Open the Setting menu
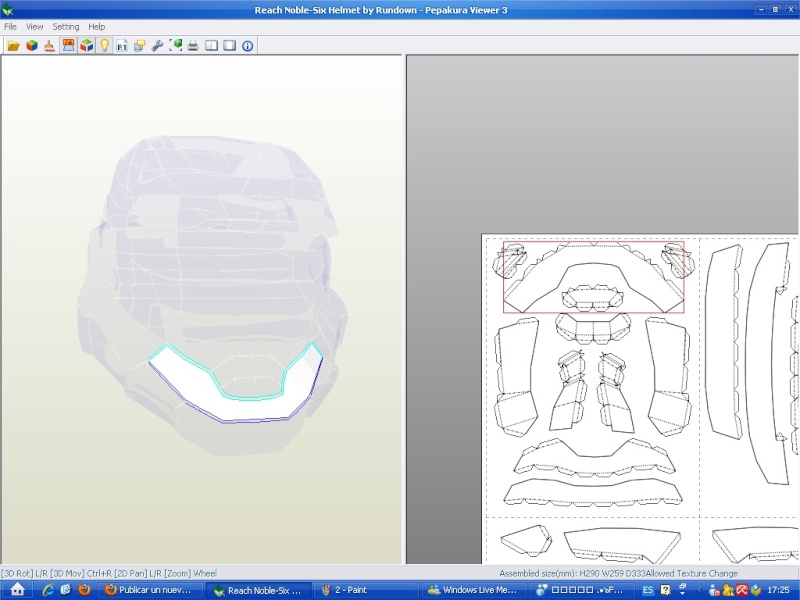Image resolution: width=800 pixels, height=600 pixels. 66,27
